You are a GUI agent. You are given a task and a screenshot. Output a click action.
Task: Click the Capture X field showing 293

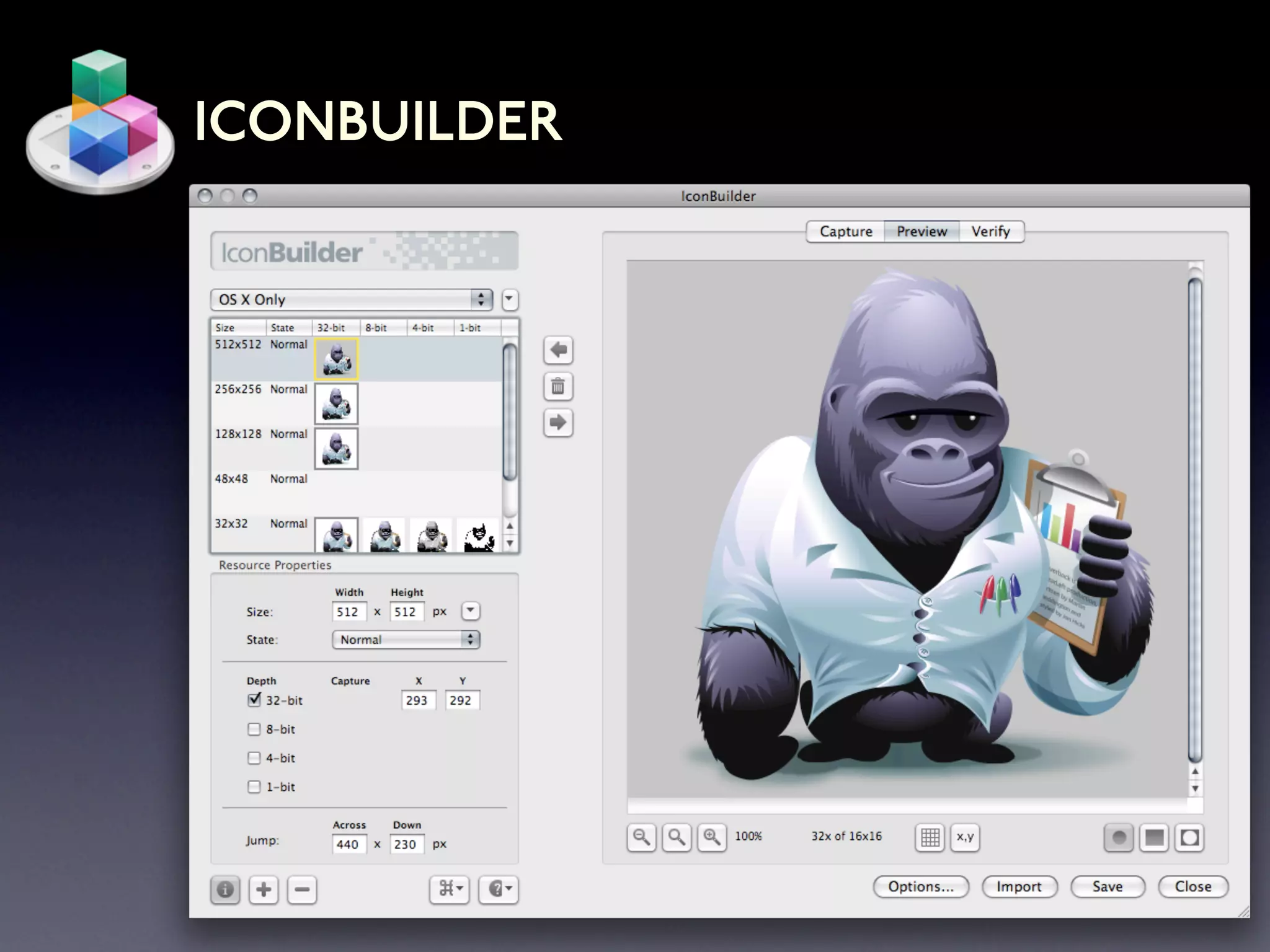pyautogui.click(x=419, y=700)
